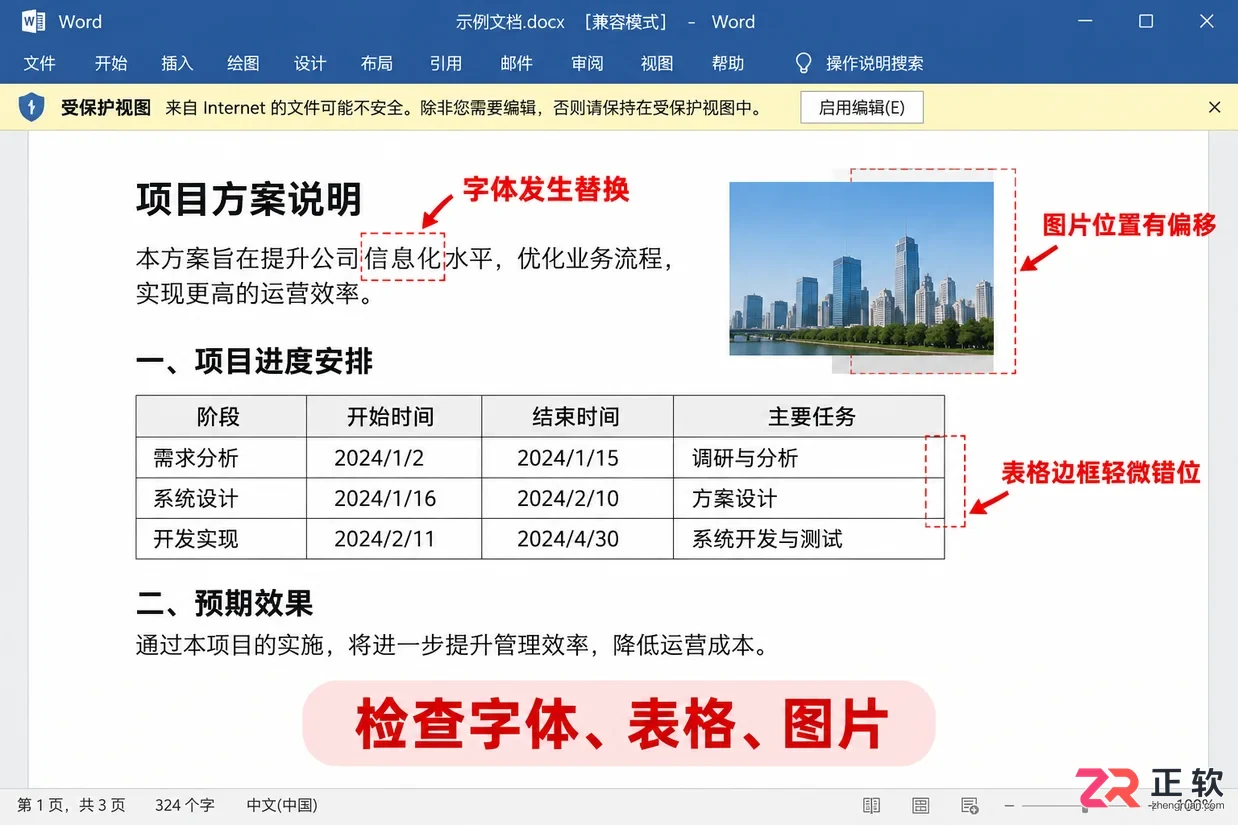Screen dimensions: 1238x825
Task: Click the heading 二、预期效果
Action: click(224, 603)
